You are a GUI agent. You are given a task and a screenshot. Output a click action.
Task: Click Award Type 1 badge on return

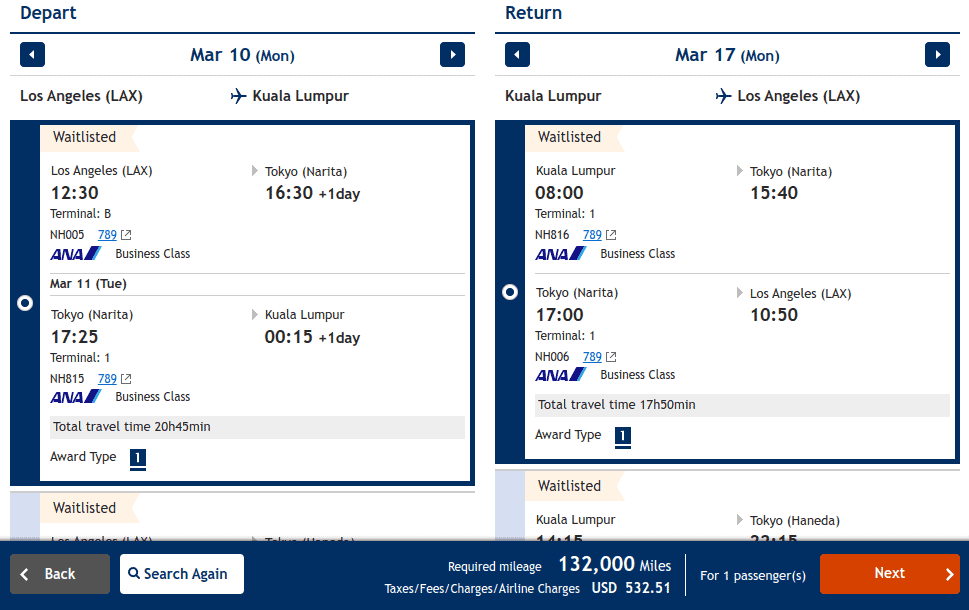pyautogui.click(x=623, y=436)
